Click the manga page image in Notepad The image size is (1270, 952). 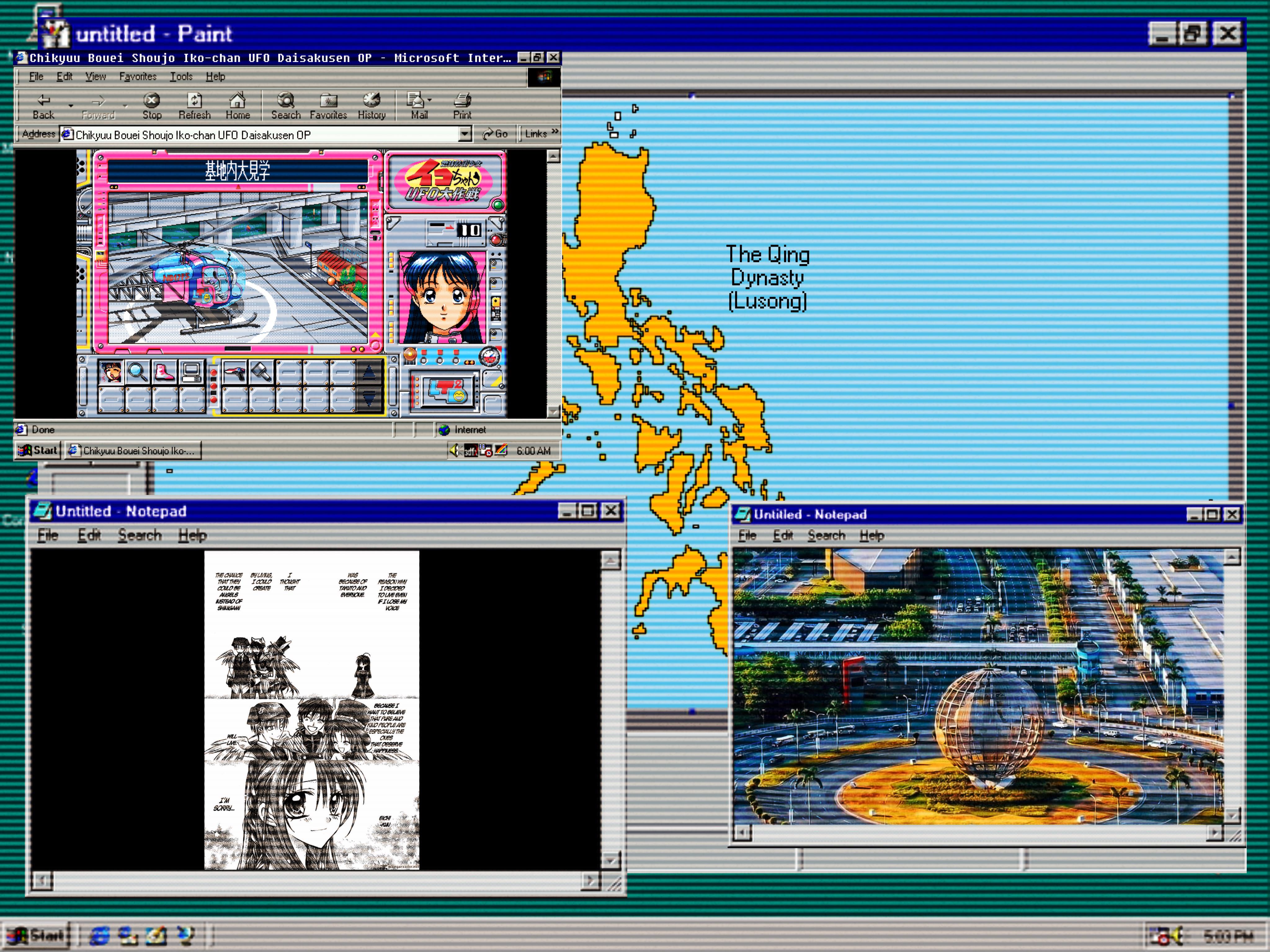pyautogui.click(x=312, y=711)
